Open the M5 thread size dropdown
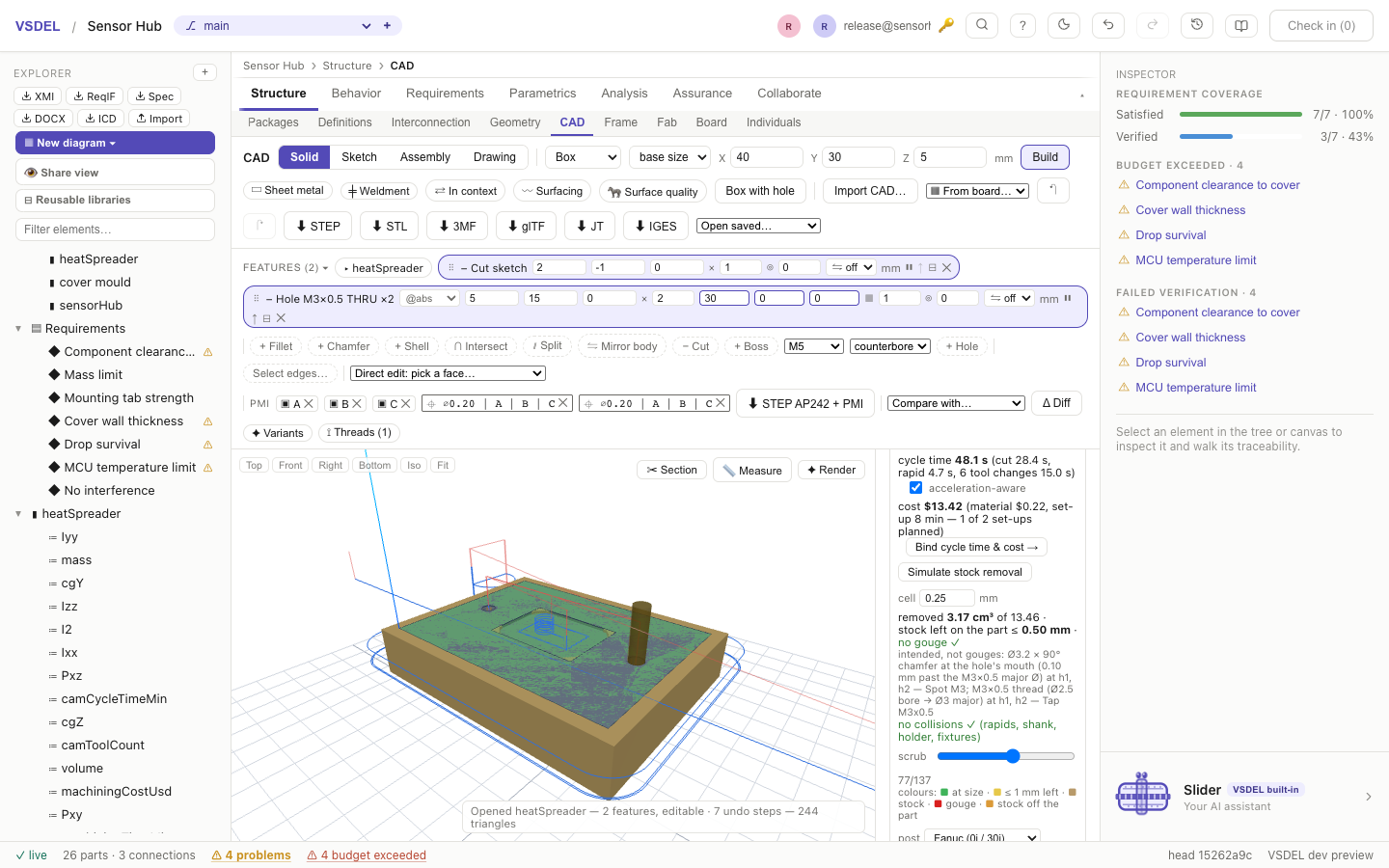This screenshot has width=1389, height=868. (815, 346)
